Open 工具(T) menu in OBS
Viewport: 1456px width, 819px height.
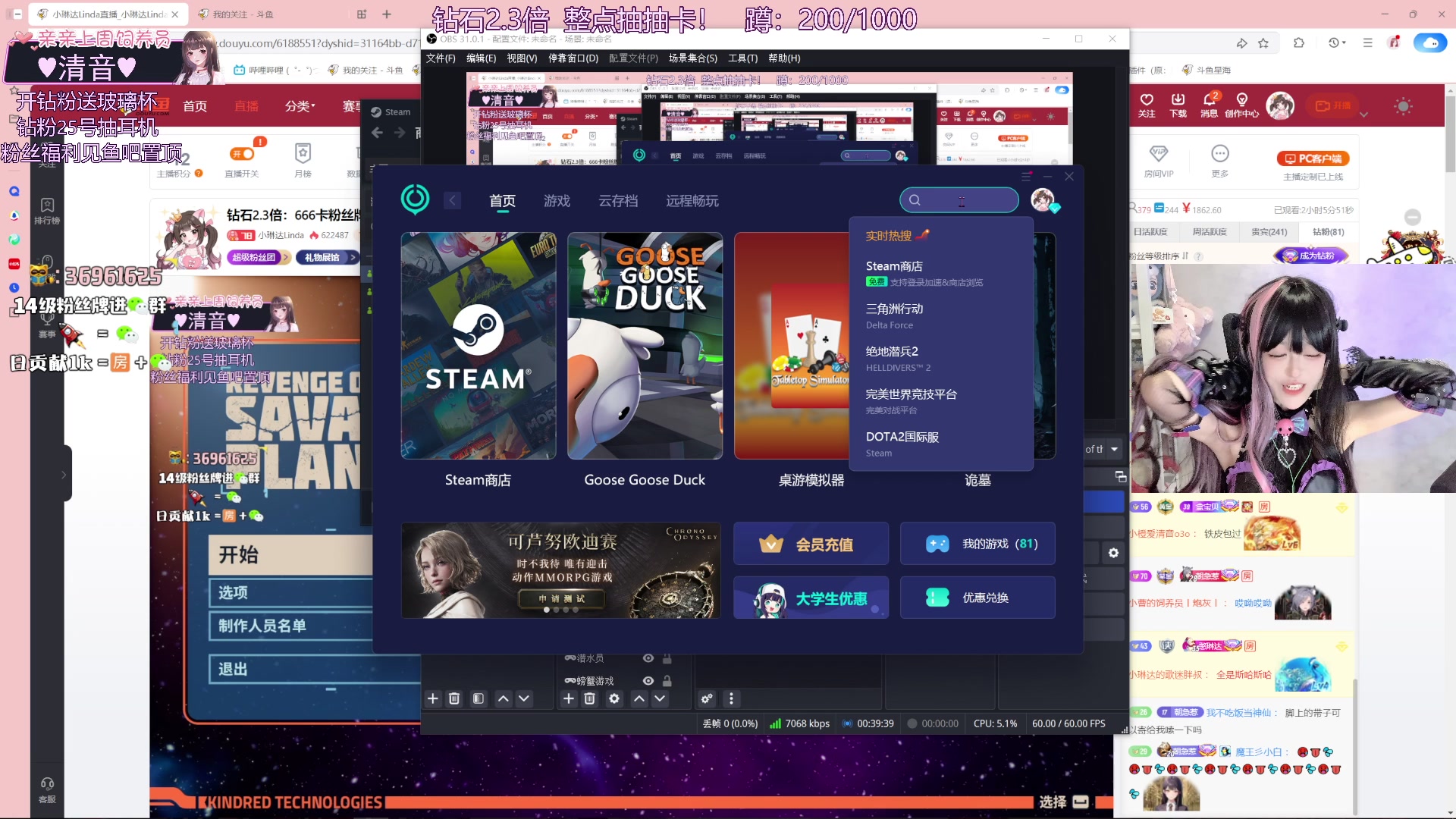point(742,58)
